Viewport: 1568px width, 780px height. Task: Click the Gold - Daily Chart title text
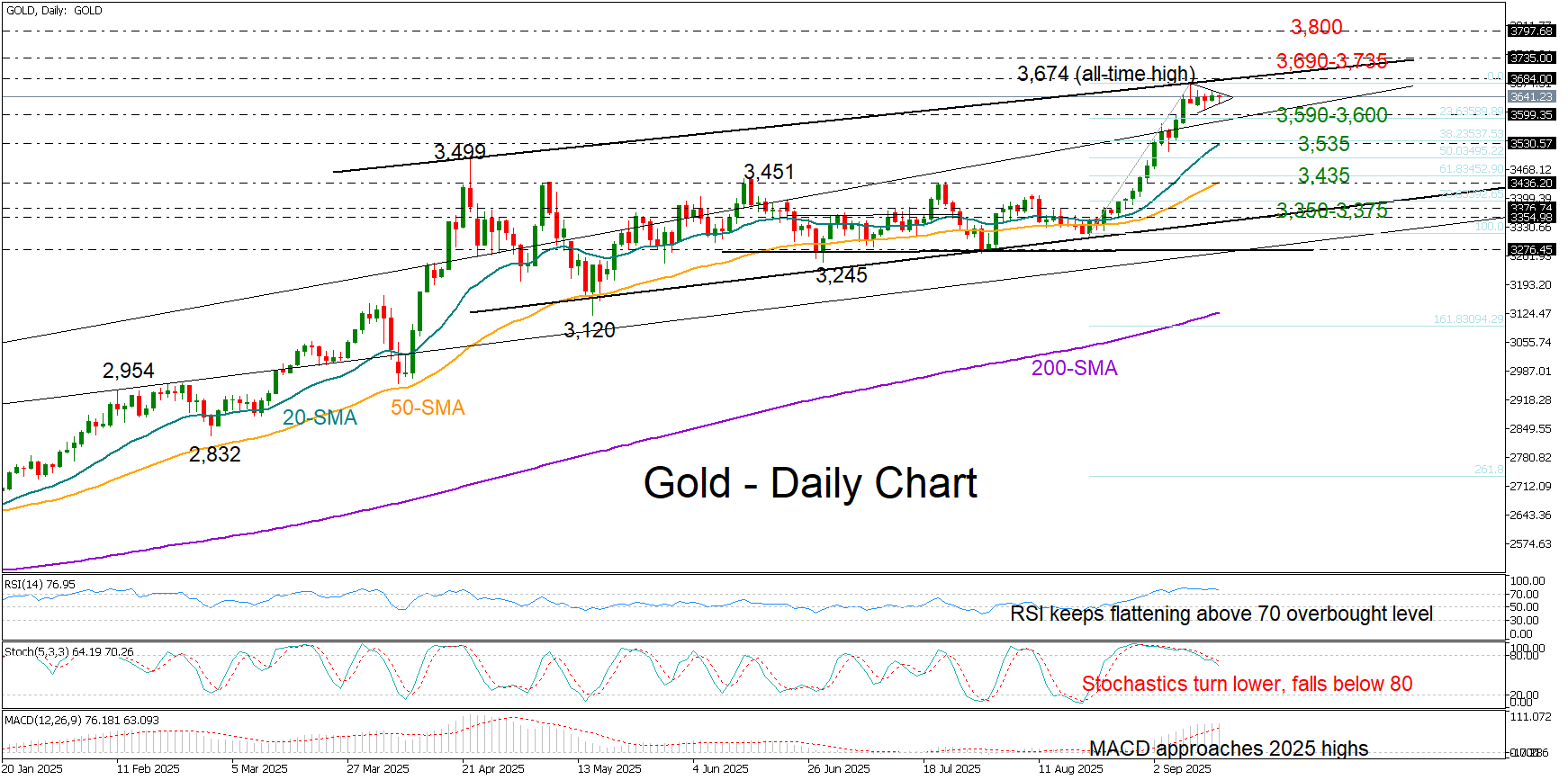point(809,483)
